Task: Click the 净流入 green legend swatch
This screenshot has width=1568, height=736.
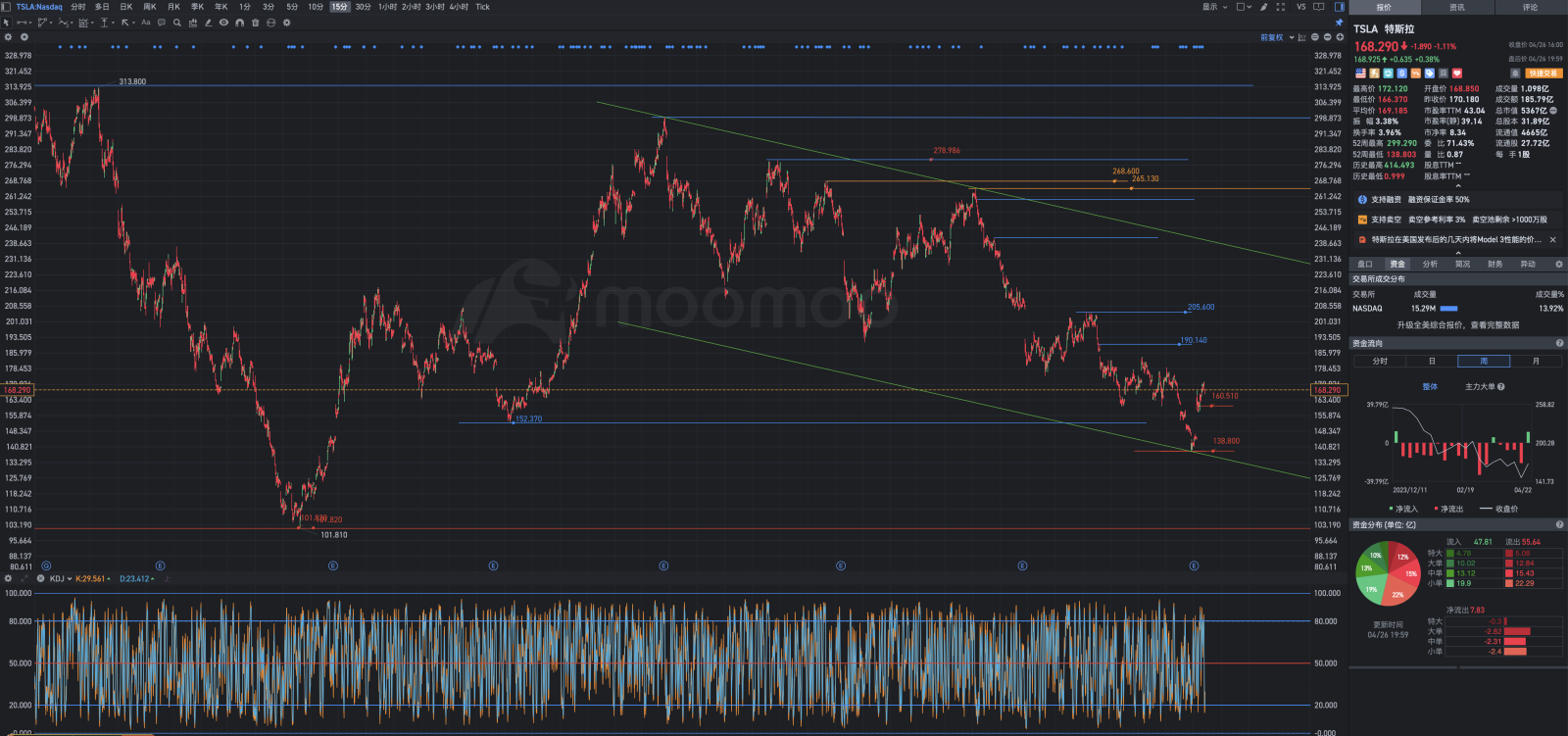Action: (x=1391, y=509)
